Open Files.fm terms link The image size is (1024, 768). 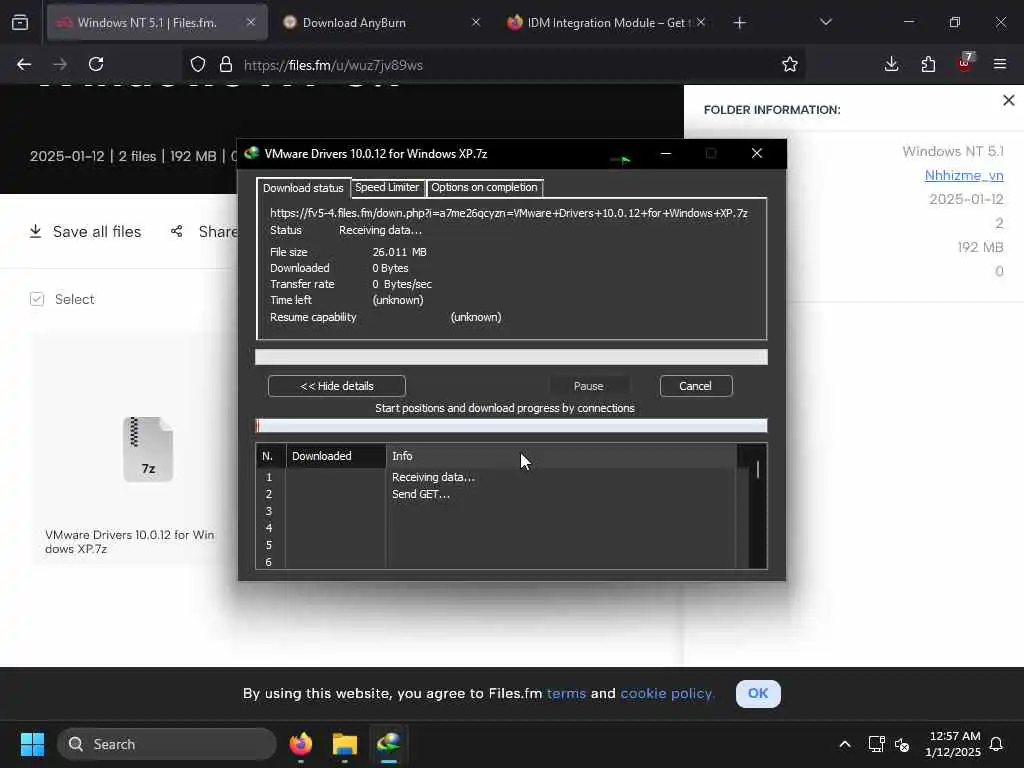pyautogui.click(x=566, y=694)
